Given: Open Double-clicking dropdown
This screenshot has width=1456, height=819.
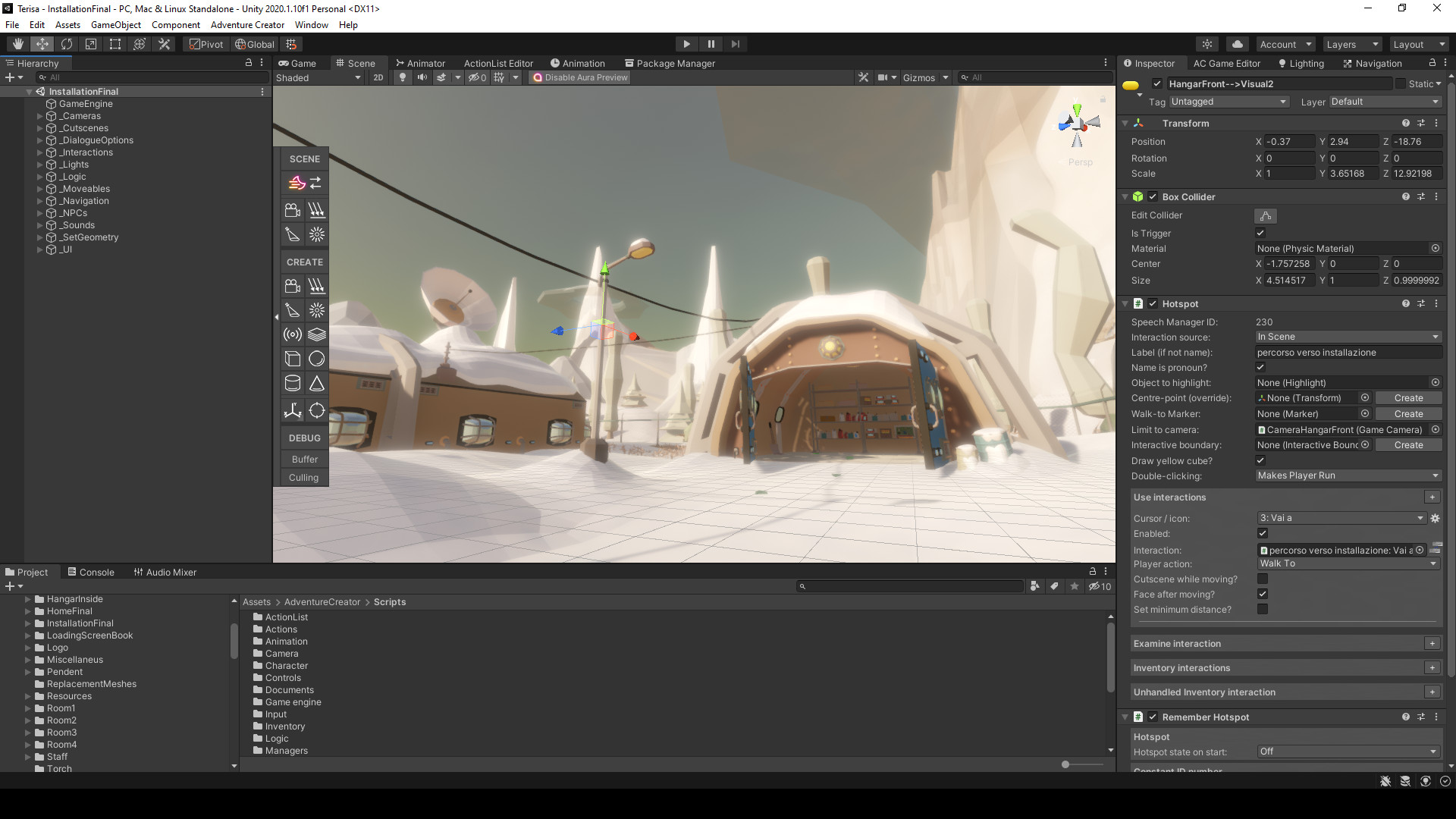Looking at the screenshot, I should pos(1348,475).
